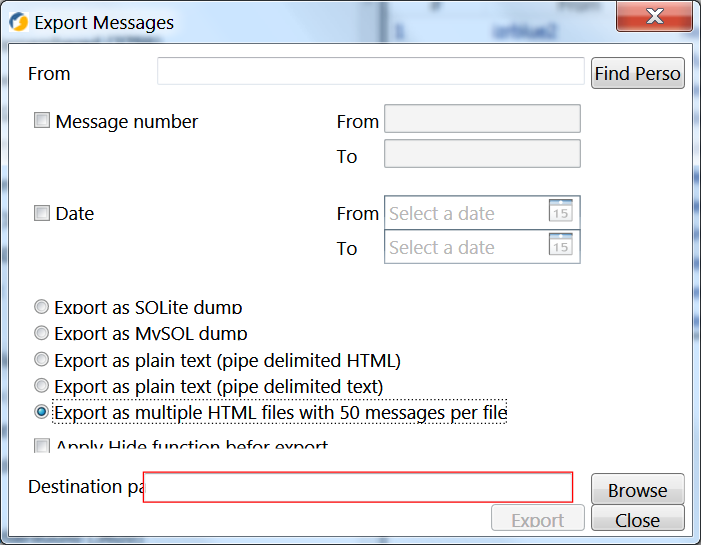This screenshot has width=701, height=545.
Task: Open calendar for the To date
Action: tap(561, 246)
